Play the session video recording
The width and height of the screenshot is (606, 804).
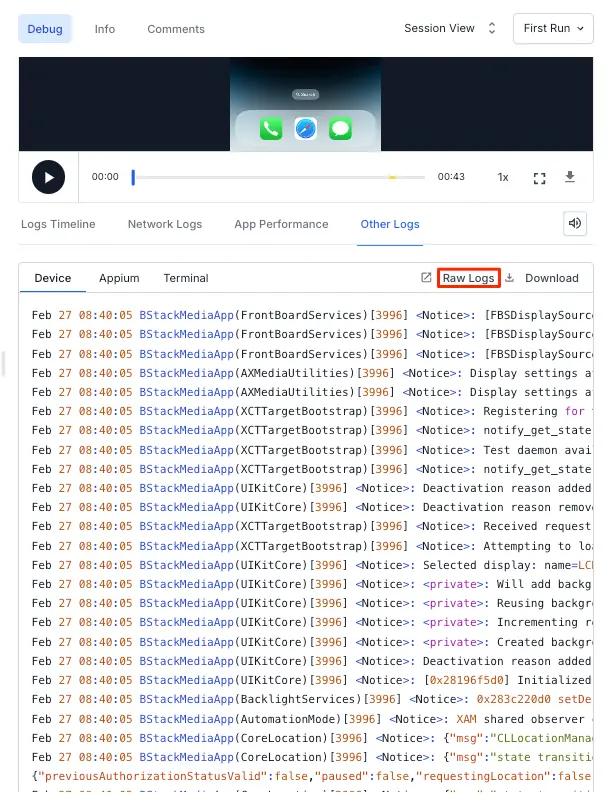pyautogui.click(x=48, y=177)
